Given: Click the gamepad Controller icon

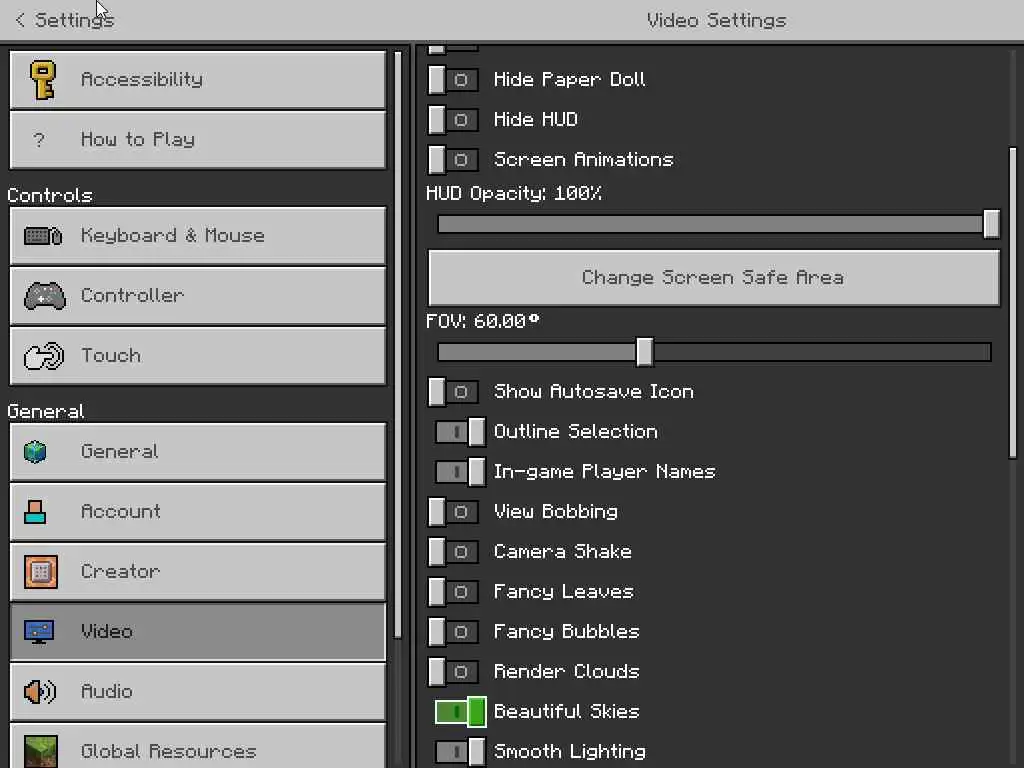Looking at the screenshot, I should pyautogui.click(x=44, y=295).
